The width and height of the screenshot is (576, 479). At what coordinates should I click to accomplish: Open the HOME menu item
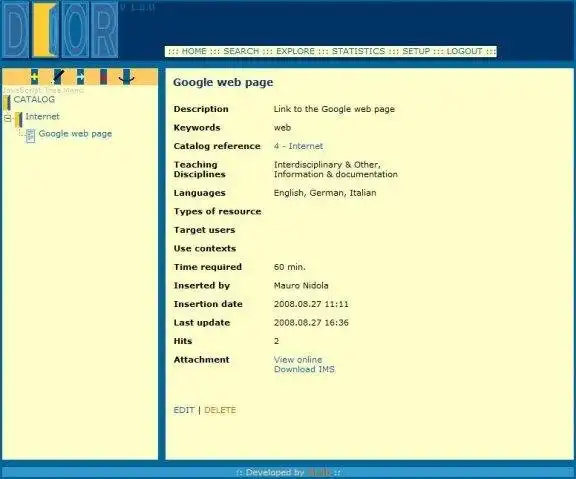tap(194, 51)
